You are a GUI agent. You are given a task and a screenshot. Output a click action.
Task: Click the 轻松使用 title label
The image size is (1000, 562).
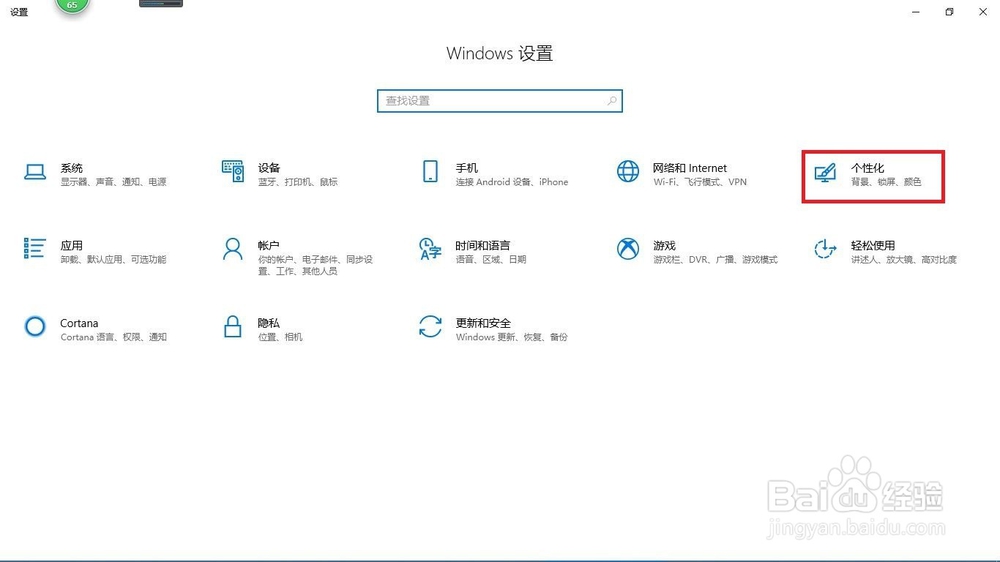[x=872, y=246]
